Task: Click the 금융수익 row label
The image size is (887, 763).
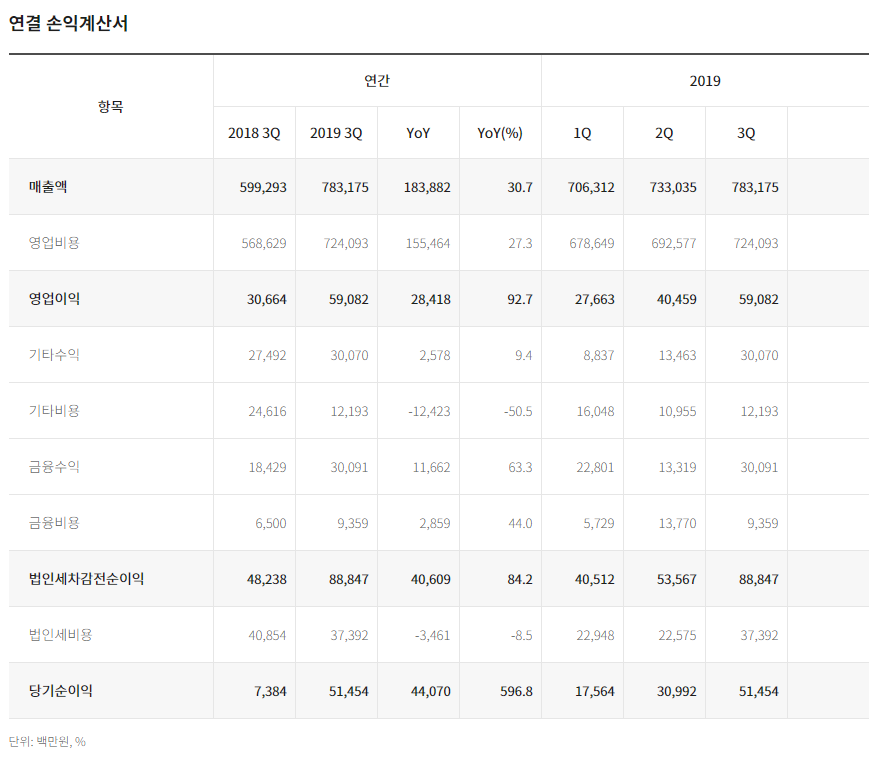Action: click(54, 467)
